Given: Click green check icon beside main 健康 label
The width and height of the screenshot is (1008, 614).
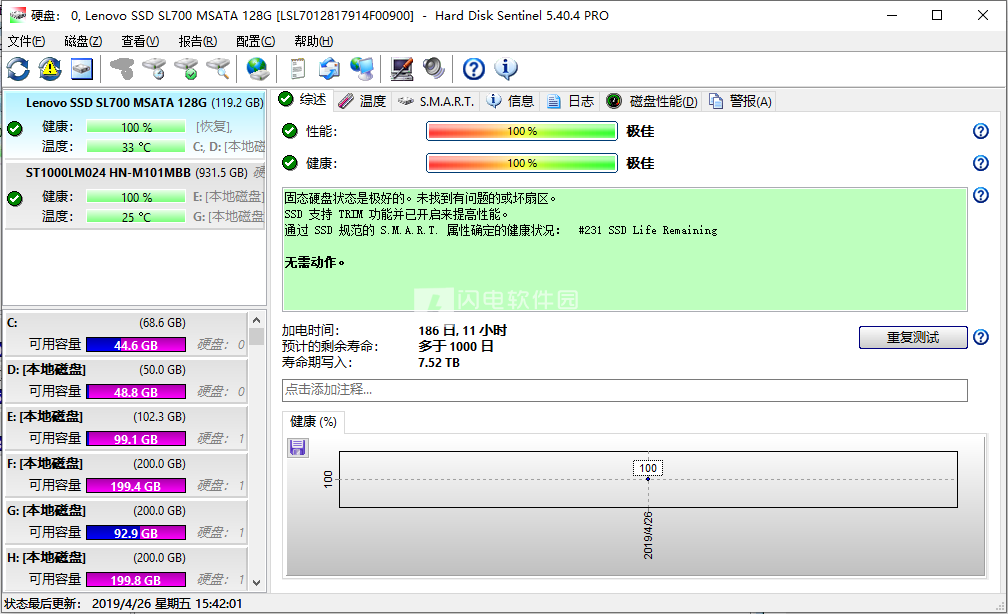Looking at the screenshot, I should (x=290, y=163).
